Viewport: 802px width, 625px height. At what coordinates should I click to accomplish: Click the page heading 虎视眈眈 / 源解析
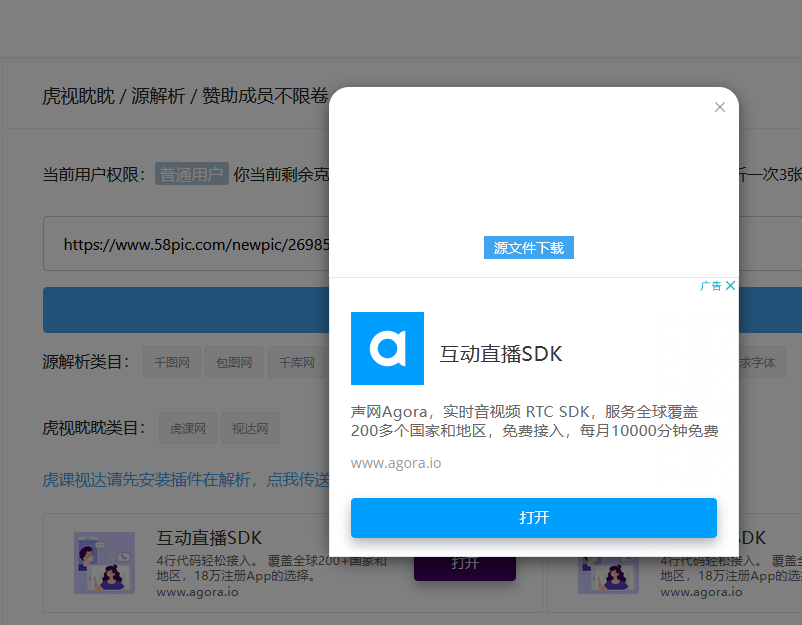114,96
